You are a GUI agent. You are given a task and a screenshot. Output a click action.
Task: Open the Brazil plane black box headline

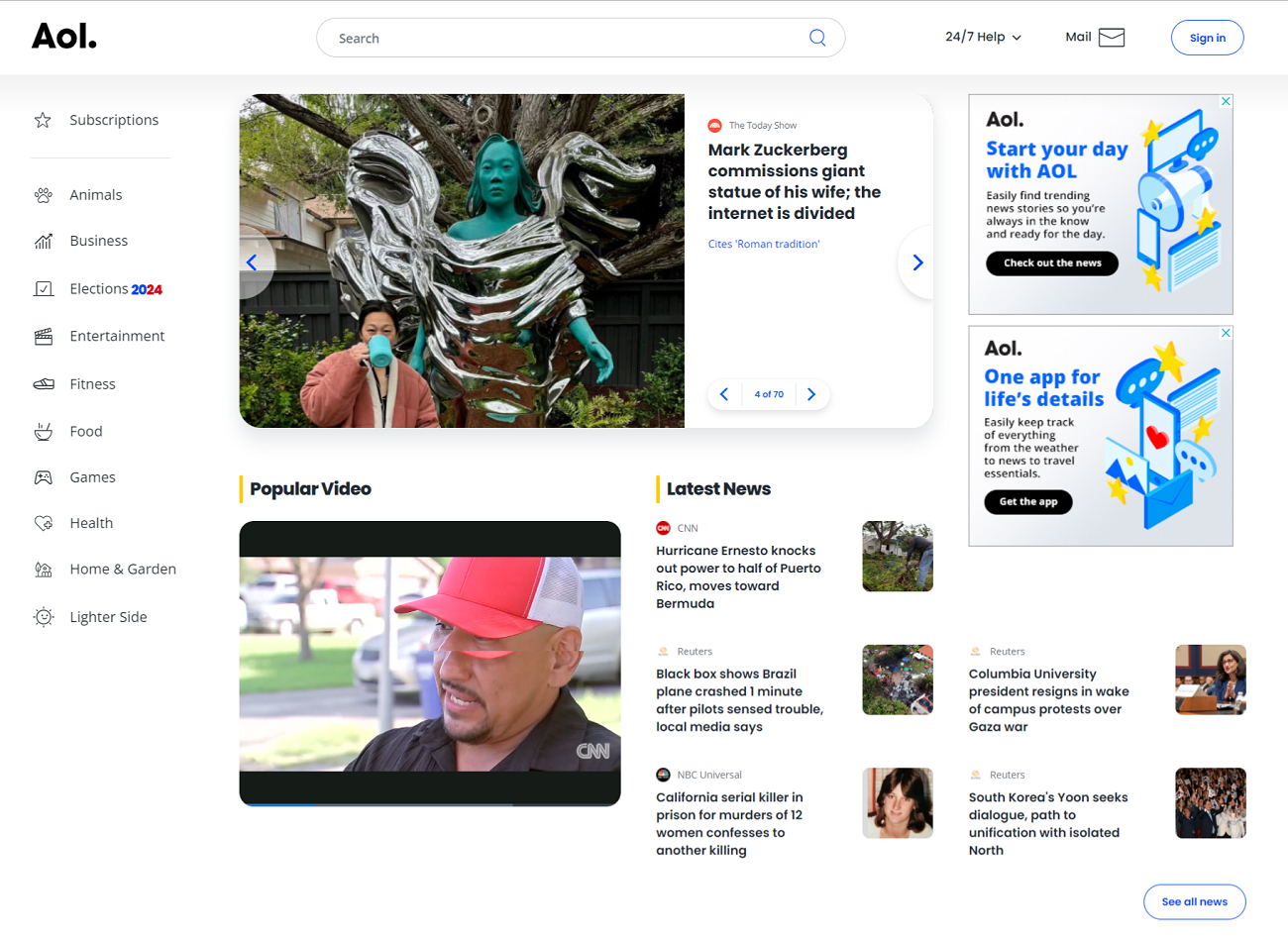(739, 700)
